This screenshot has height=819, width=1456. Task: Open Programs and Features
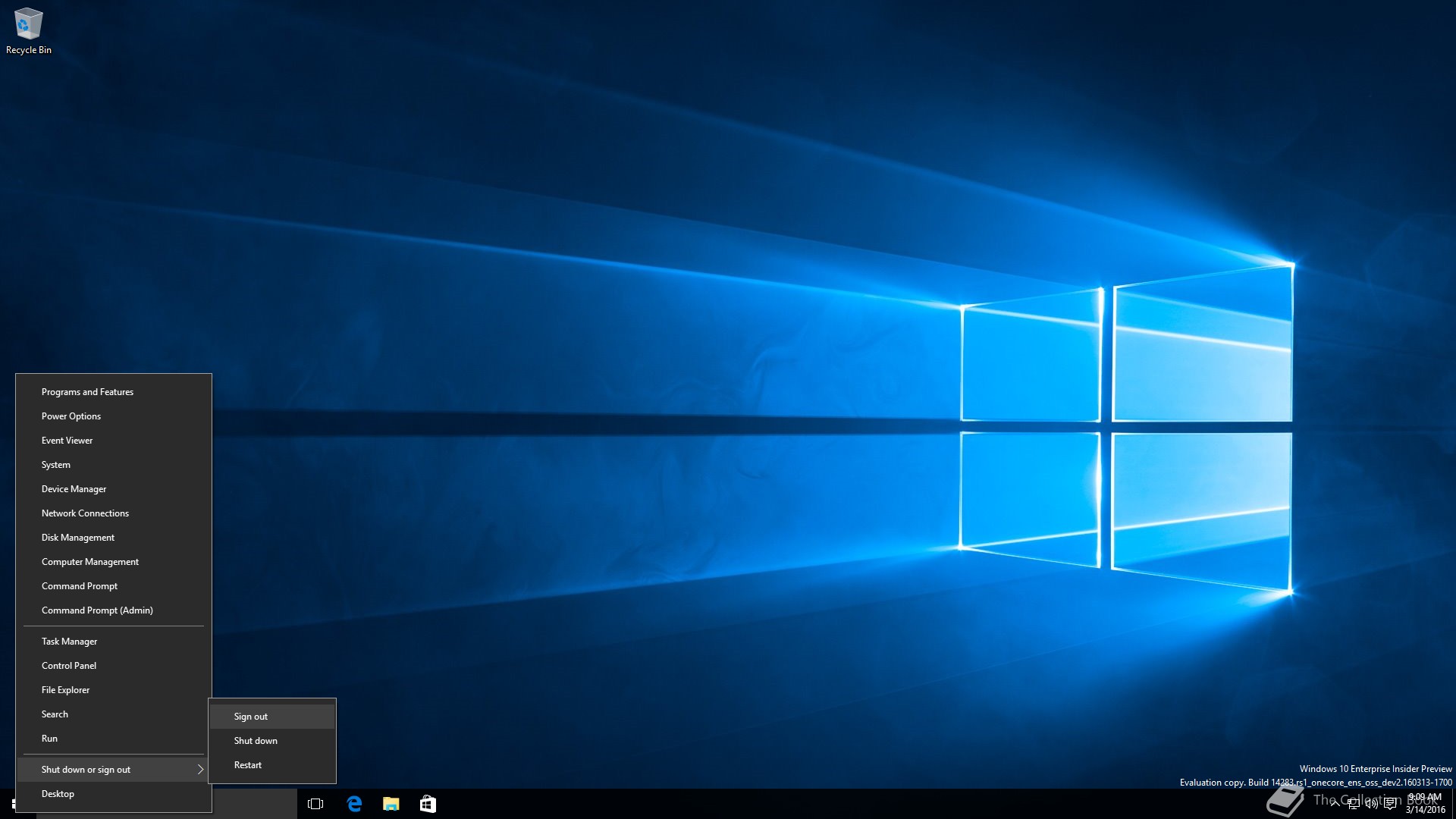tap(114, 392)
